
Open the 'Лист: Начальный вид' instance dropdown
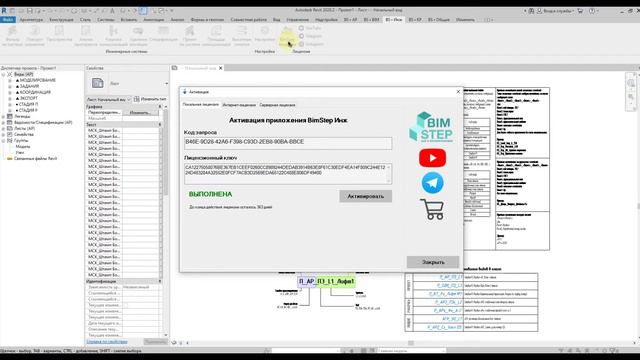pos(109,99)
